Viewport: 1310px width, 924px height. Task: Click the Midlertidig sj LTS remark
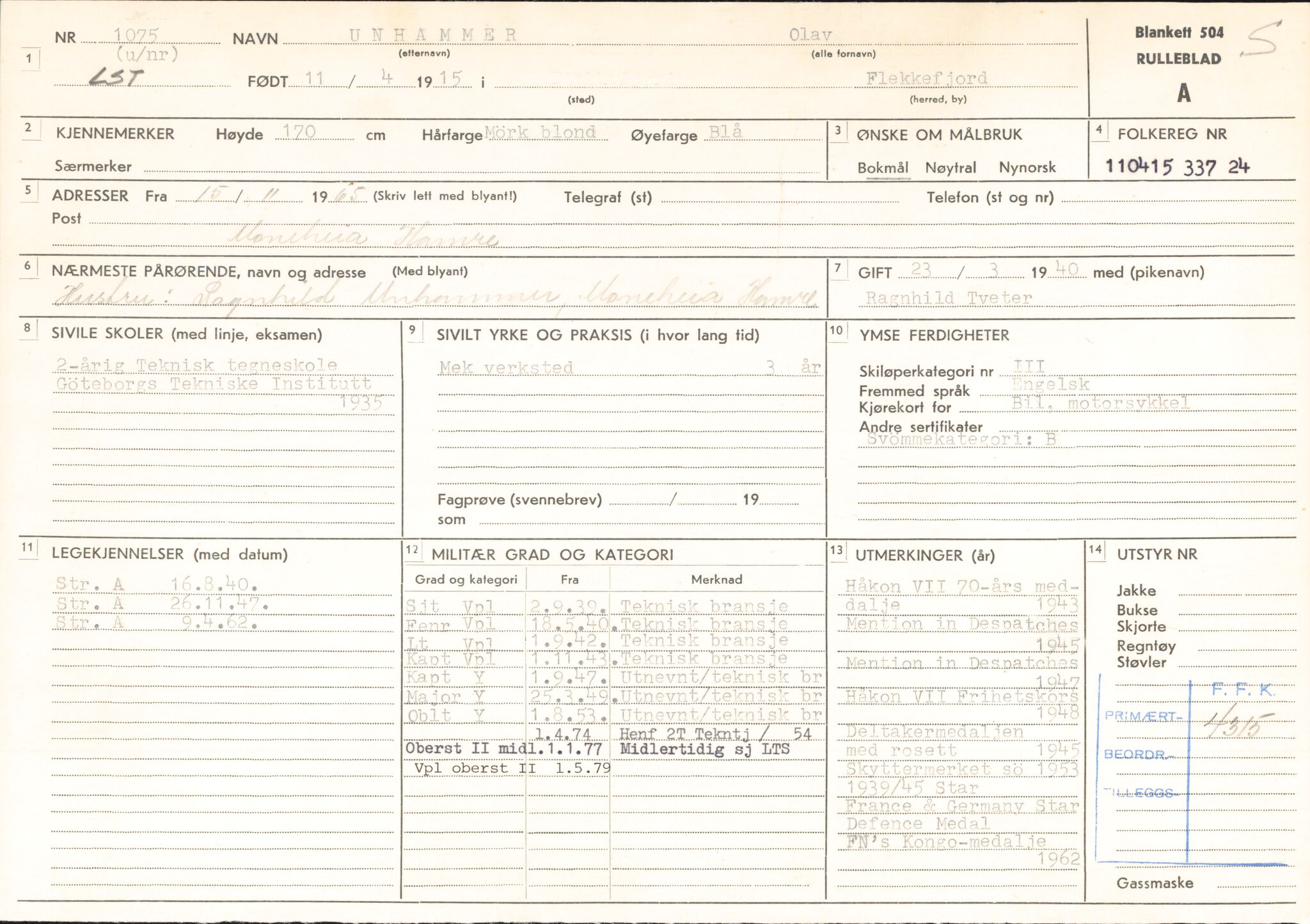[x=705, y=749]
